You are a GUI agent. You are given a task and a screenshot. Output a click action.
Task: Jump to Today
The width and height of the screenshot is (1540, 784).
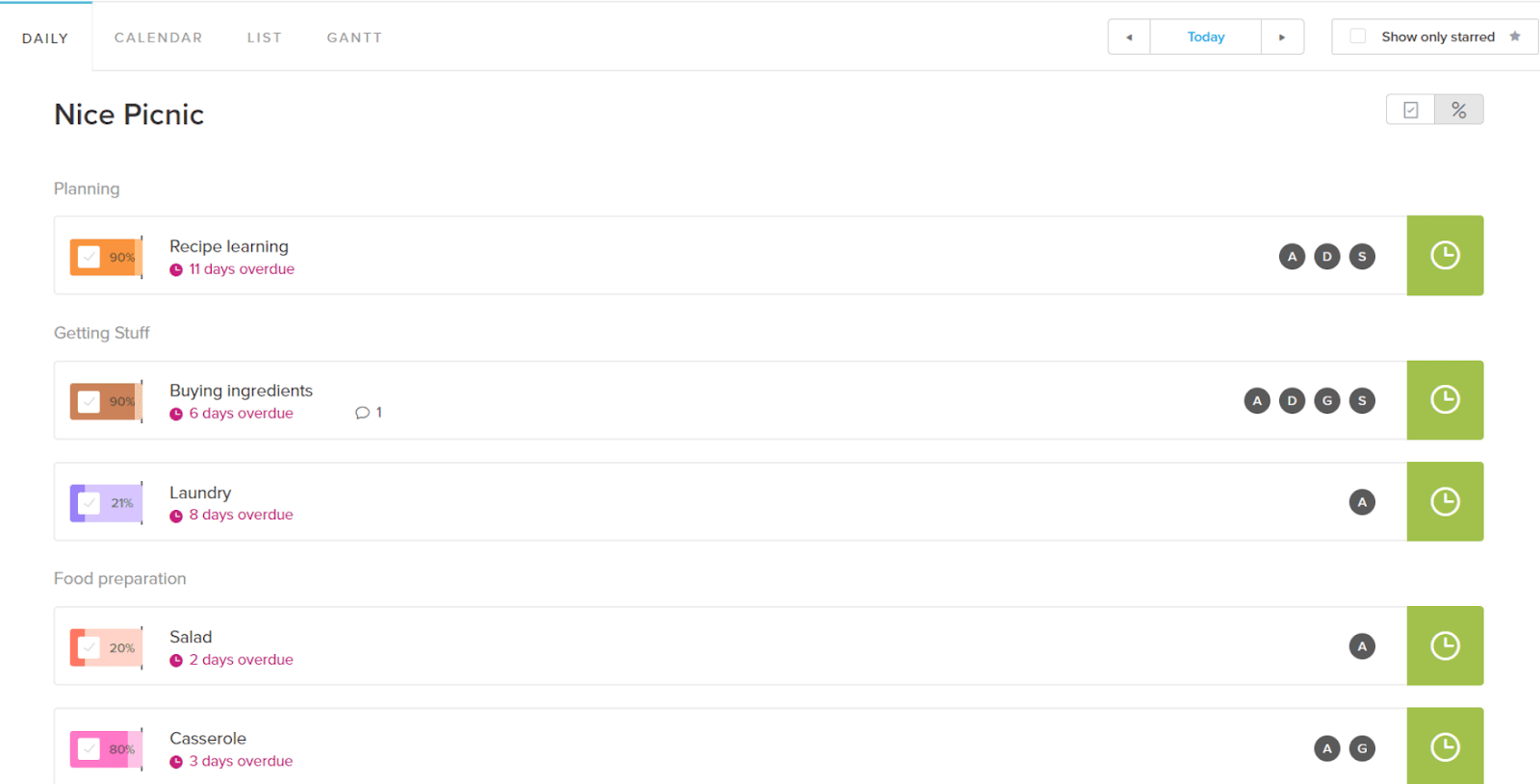(1206, 37)
